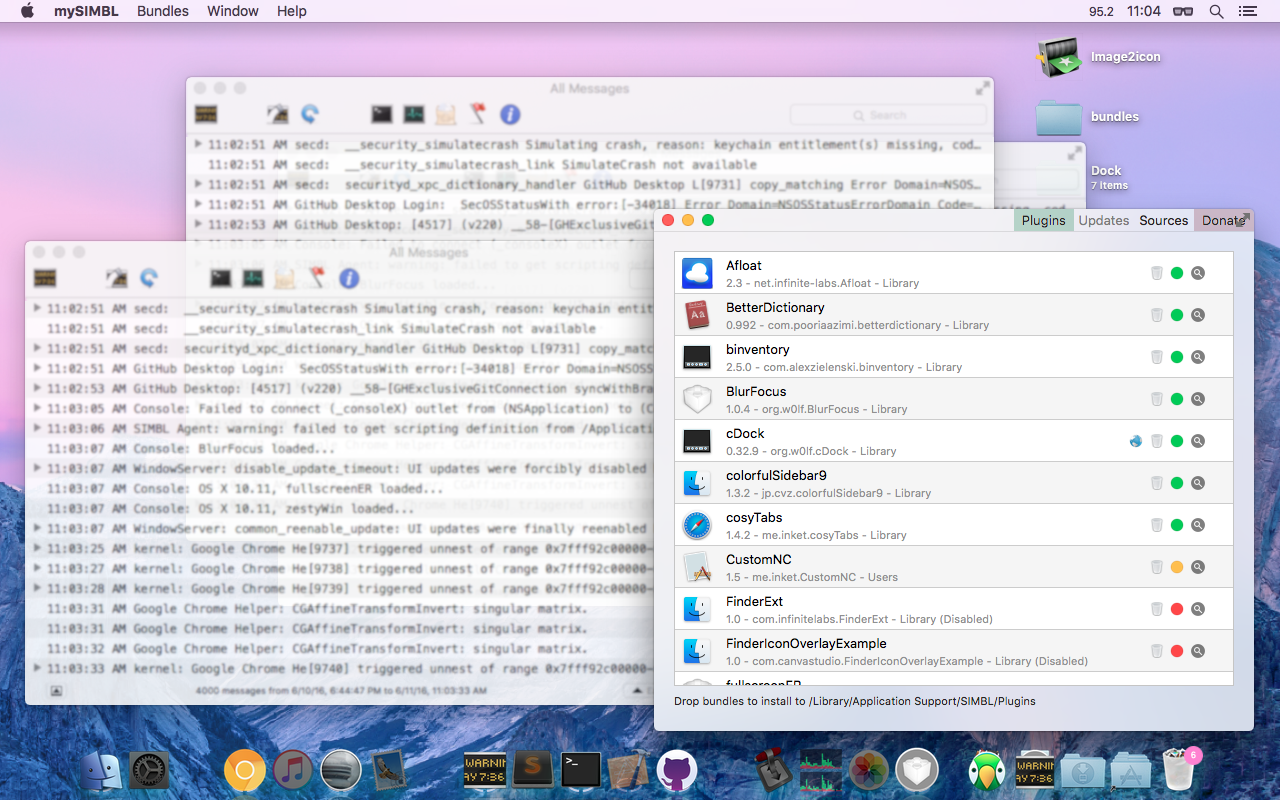
Task: Expand the WindowServer common_reenable_update message
Action: [38, 528]
